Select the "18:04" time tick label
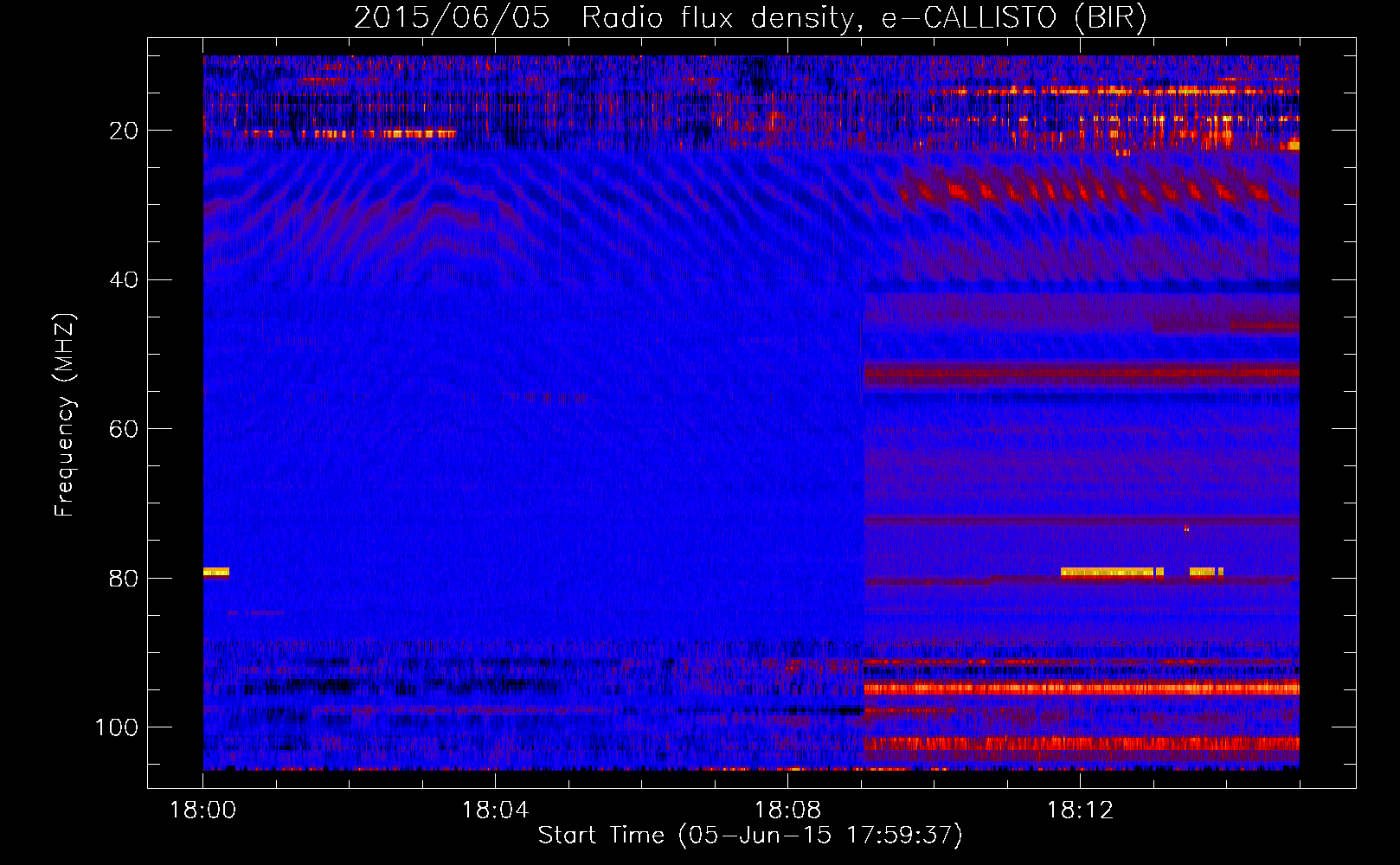 tap(495, 811)
